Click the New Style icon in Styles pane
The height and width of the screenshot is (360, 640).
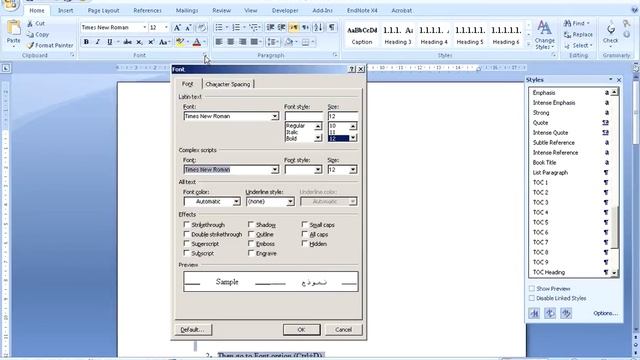(534, 313)
